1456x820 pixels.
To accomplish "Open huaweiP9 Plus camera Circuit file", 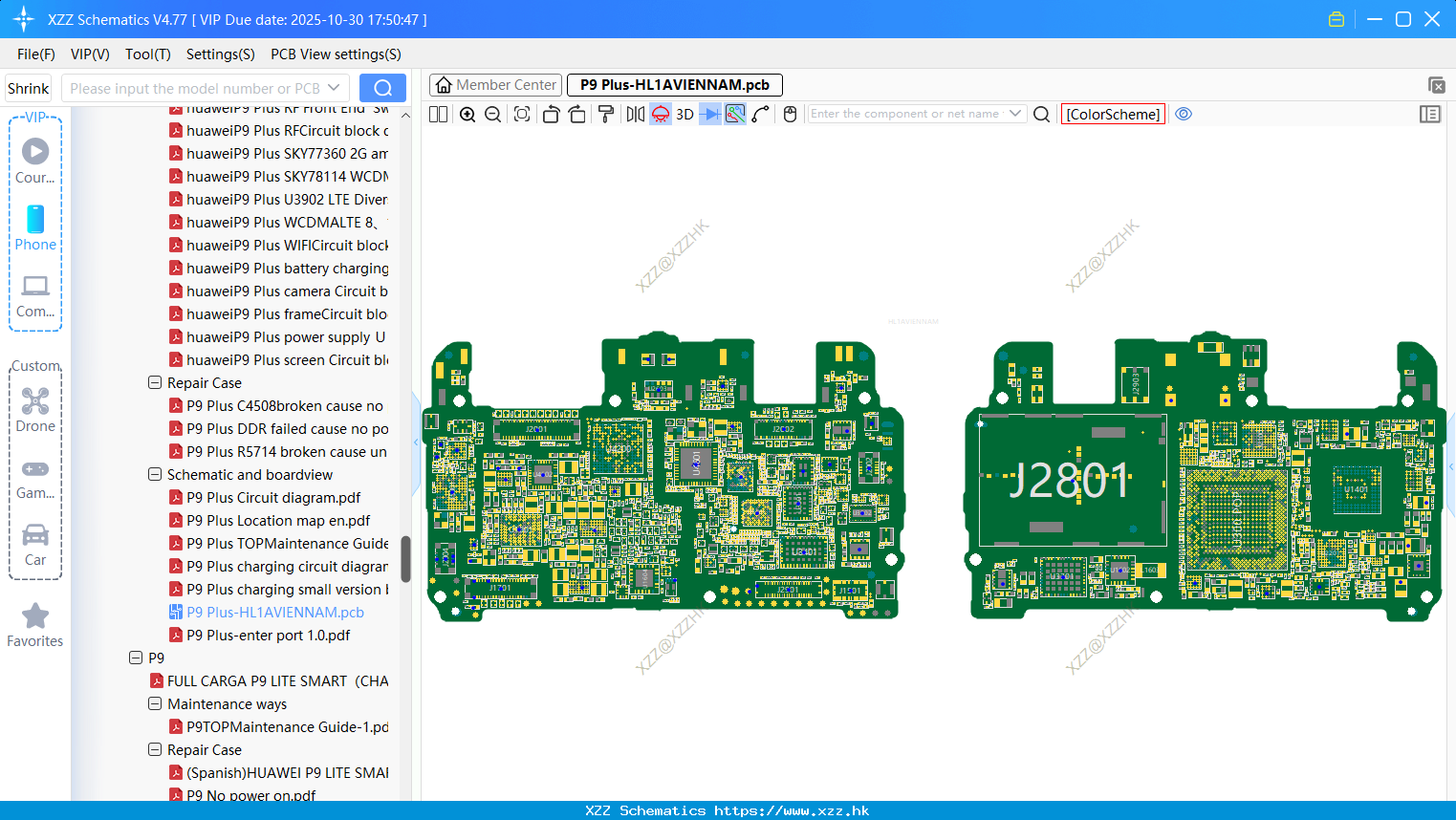I will coord(287,291).
